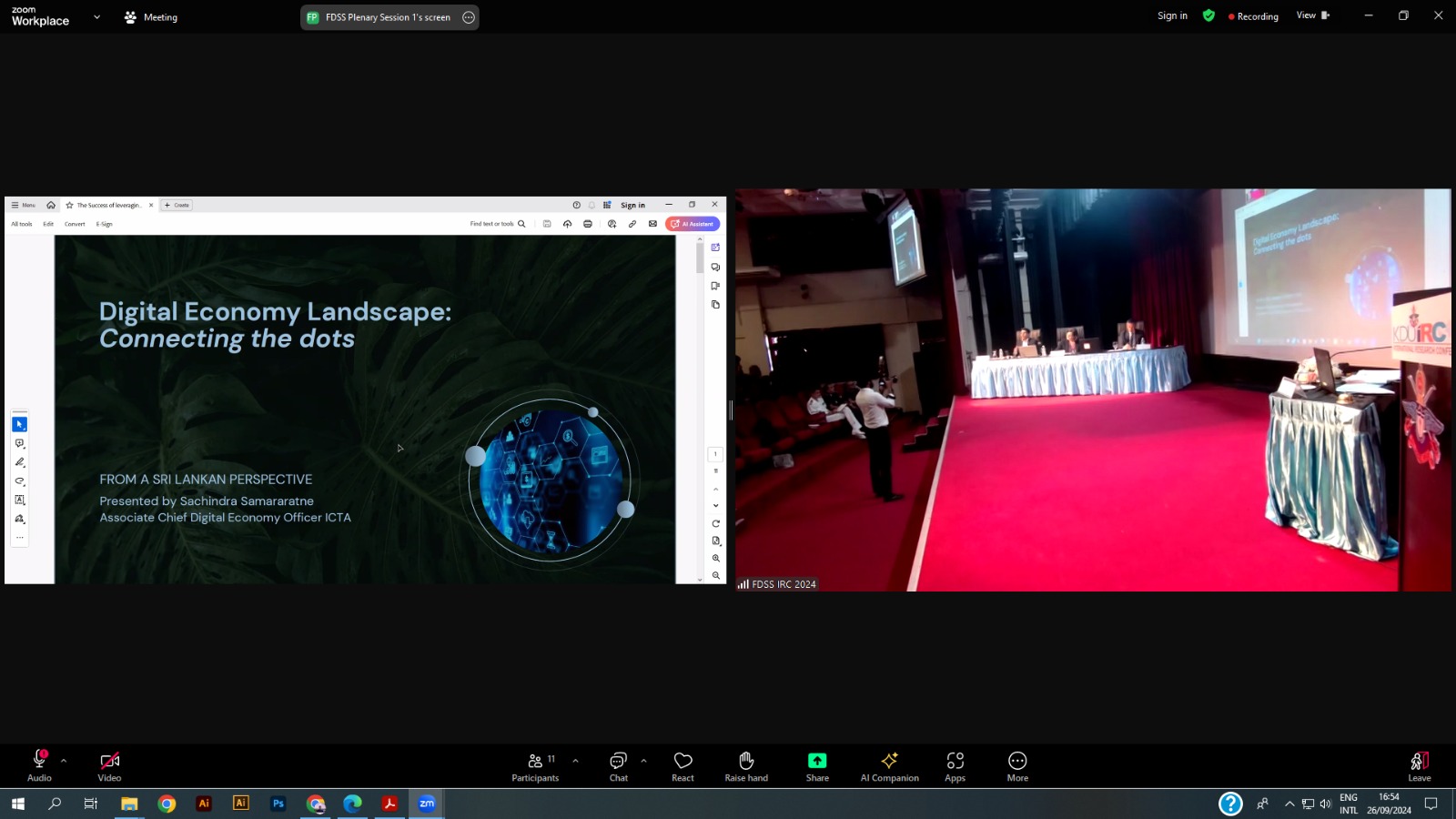The image size is (1456, 819).
Task: Click the Home icon in shared Acrobat window
Action: pos(51,205)
